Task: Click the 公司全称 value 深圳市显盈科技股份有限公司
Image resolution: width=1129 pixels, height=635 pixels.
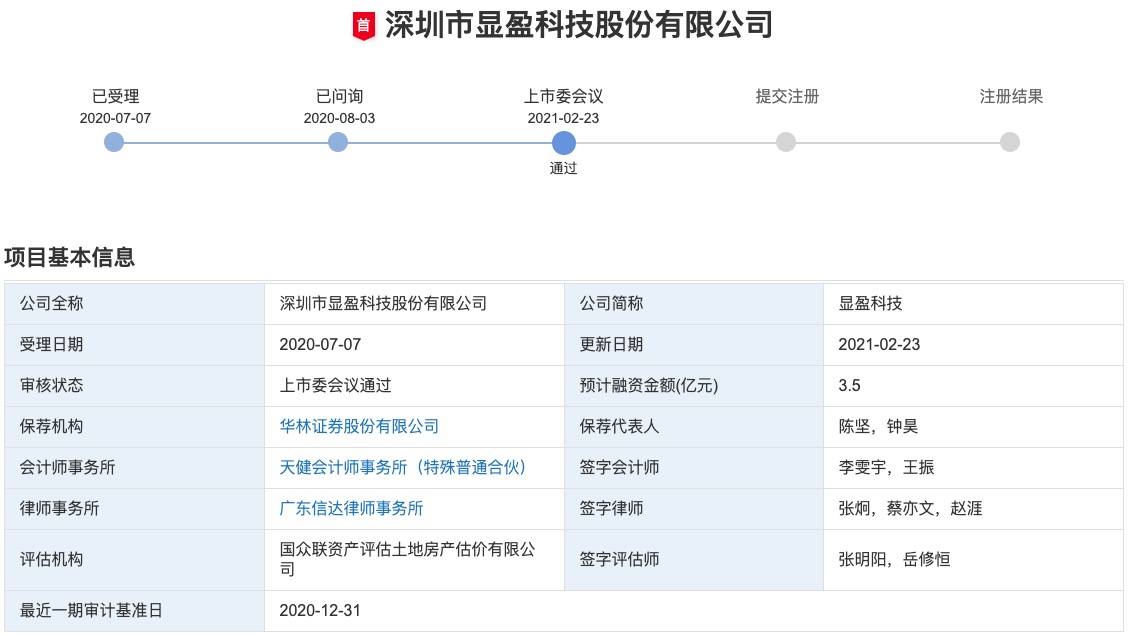Action: coord(383,303)
